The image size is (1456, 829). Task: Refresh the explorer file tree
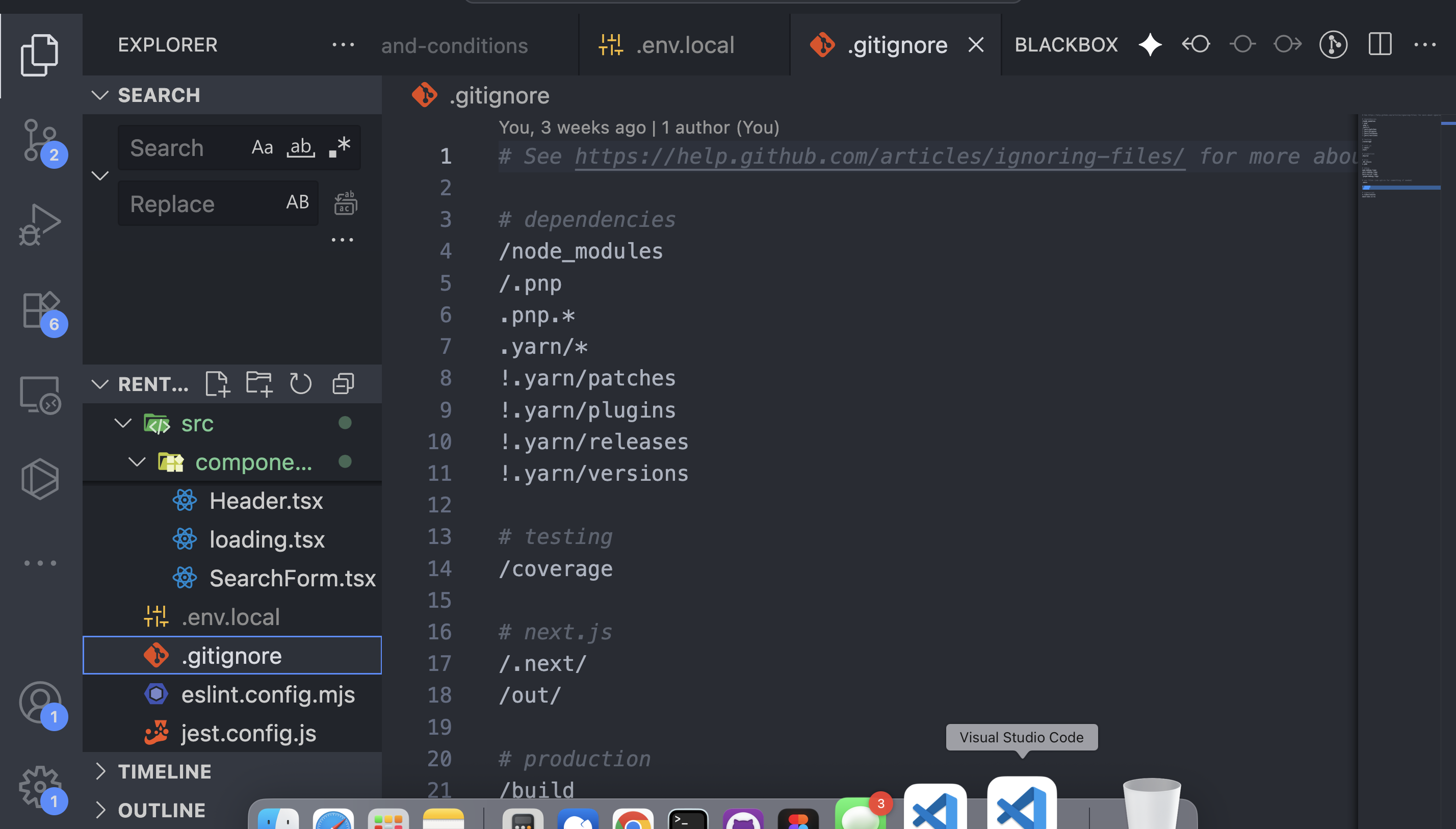point(301,384)
